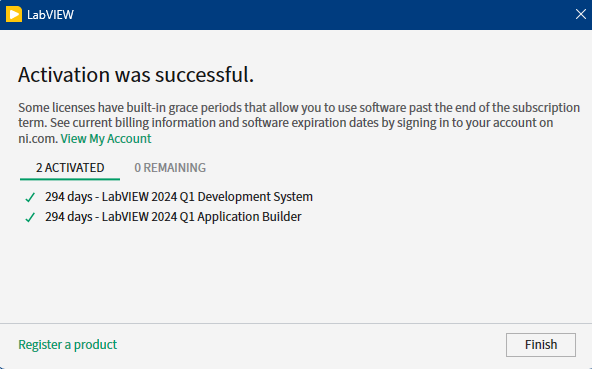592x369 pixels.
Task: Click an empty area of the blue title bar
Action: [x=321, y=14]
